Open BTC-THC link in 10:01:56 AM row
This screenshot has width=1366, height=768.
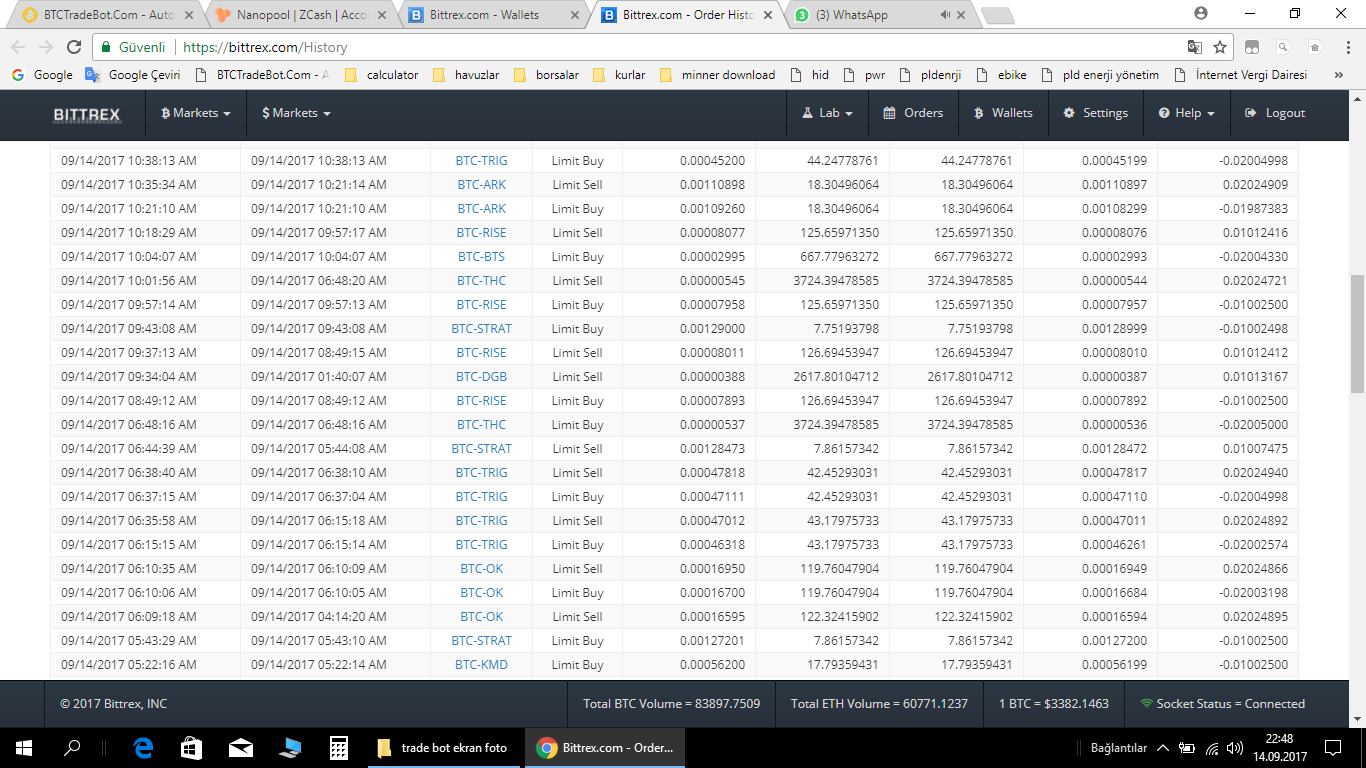point(481,281)
